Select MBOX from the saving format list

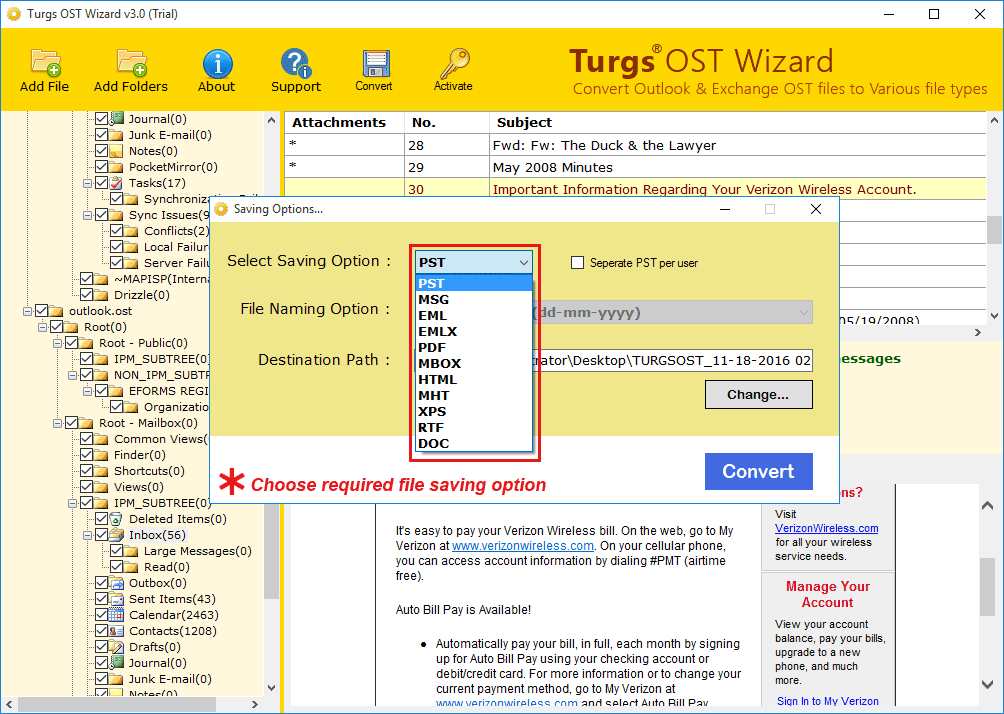pos(440,363)
